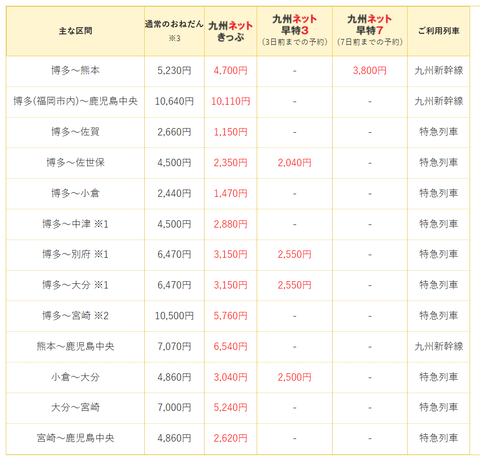This screenshot has height=465, width=480.
Task: Click the 4,700円 net ticket price
Action: [230, 70]
